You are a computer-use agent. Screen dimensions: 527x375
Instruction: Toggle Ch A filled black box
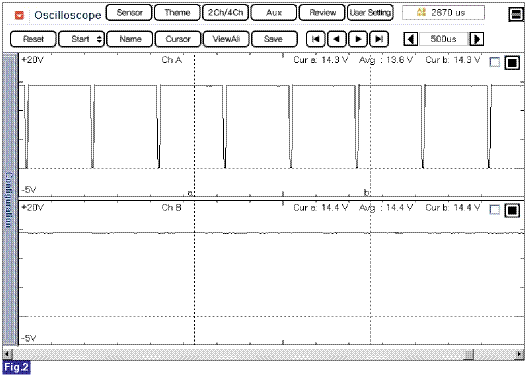pyautogui.click(x=512, y=62)
